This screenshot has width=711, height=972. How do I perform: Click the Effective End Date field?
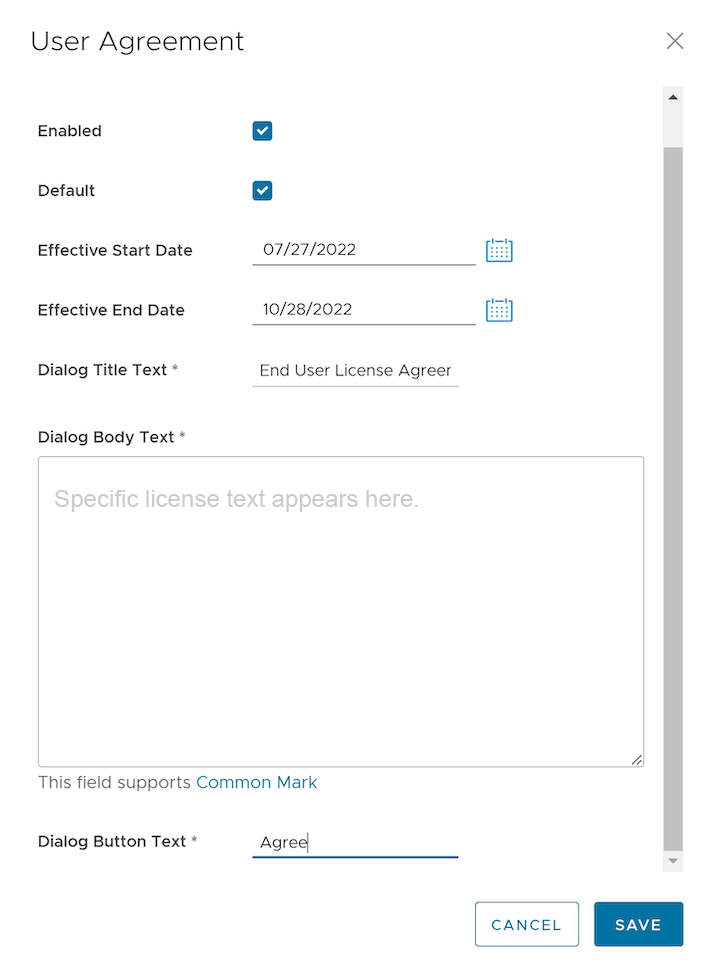[363, 310]
